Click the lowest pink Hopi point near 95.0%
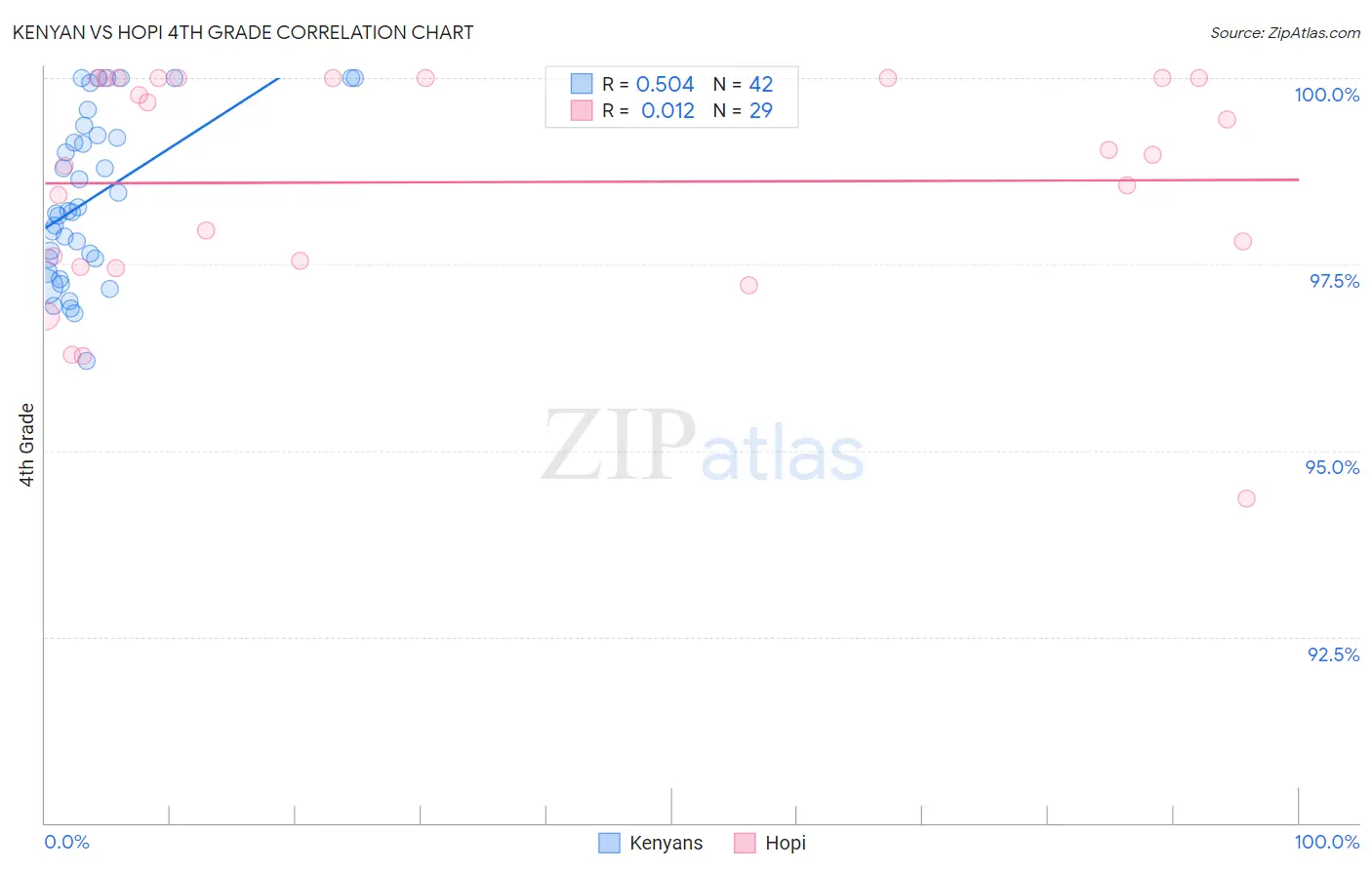1372x870 pixels. [1246, 498]
